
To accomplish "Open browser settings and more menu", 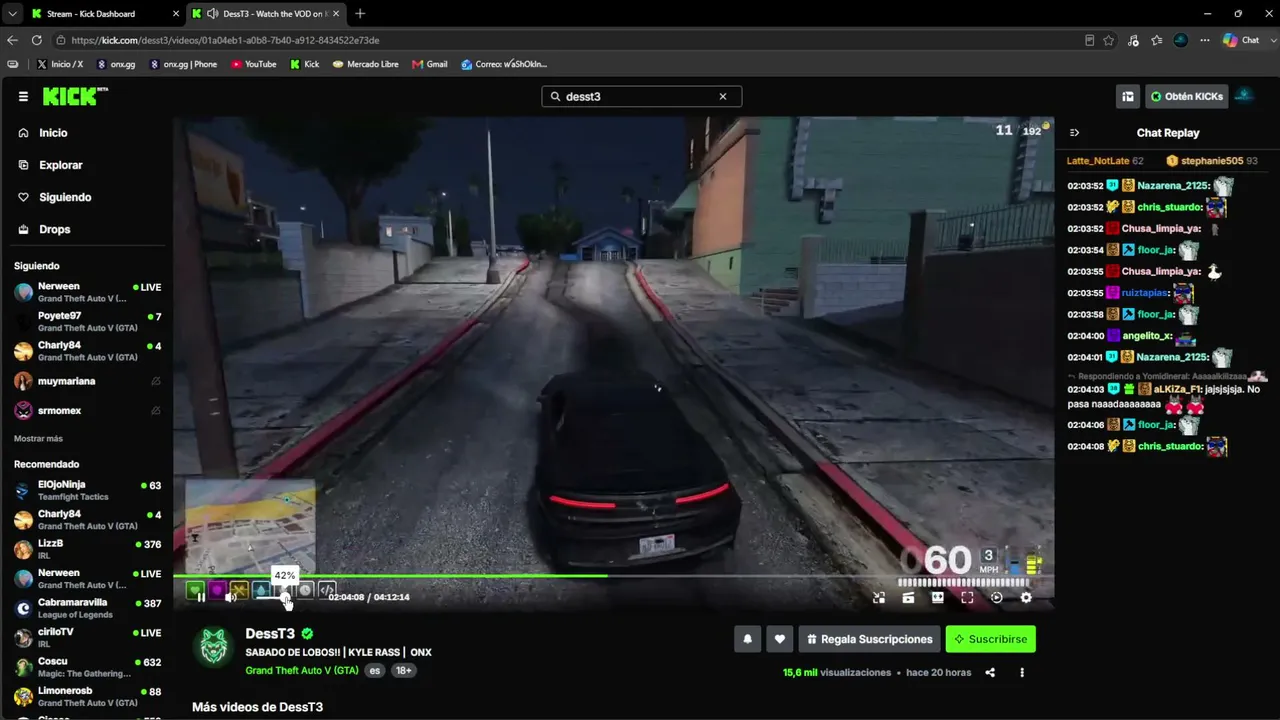I will pos(1203,40).
